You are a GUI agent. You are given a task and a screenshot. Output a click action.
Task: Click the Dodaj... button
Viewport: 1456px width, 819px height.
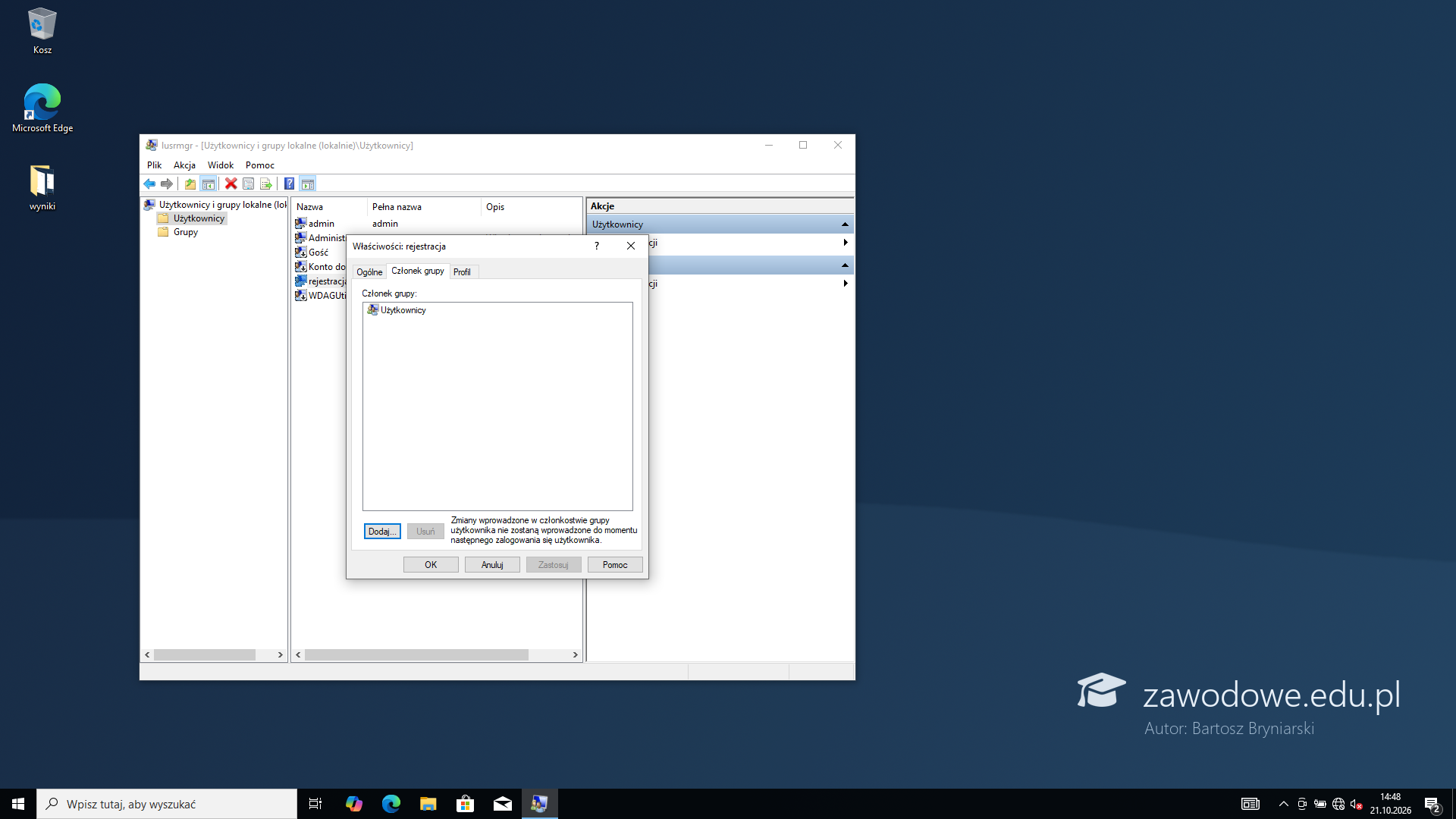(382, 532)
